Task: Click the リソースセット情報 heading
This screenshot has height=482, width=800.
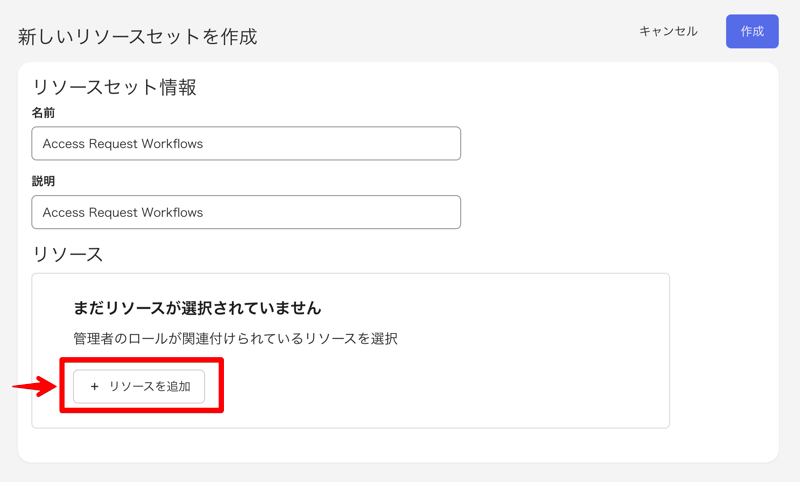Action: [x=114, y=87]
